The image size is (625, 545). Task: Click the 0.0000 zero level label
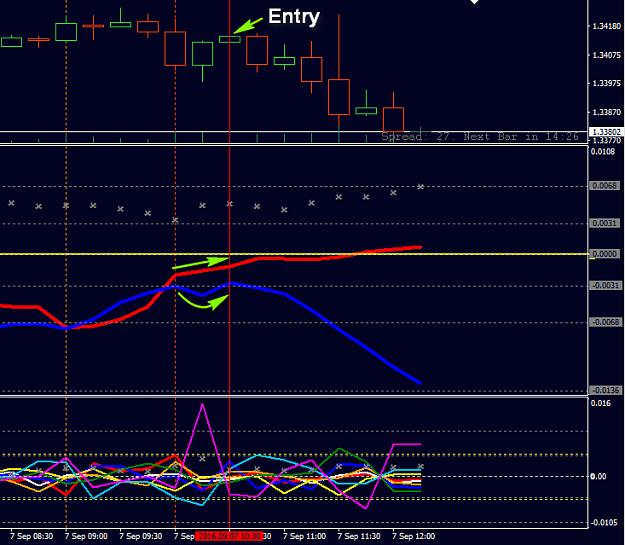[605, 254]
